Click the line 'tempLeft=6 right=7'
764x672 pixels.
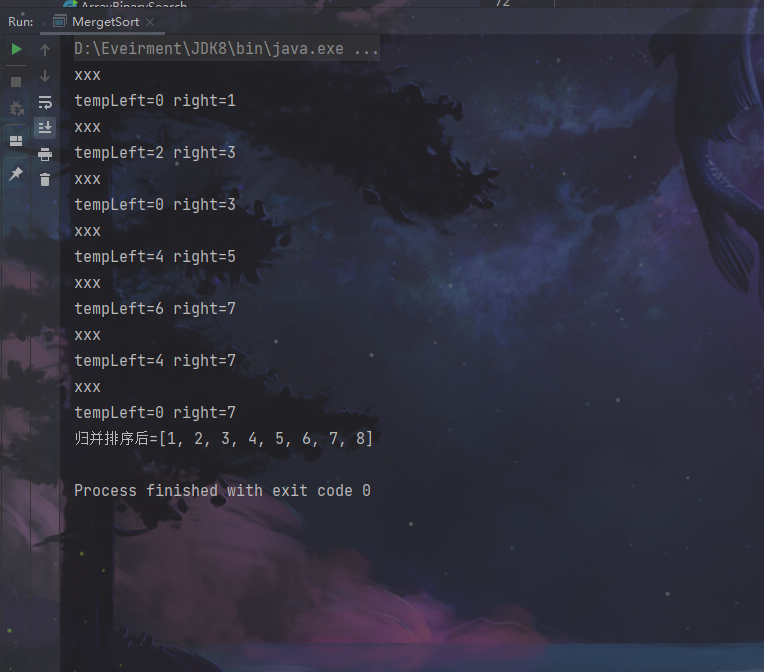tap(155, 308)
